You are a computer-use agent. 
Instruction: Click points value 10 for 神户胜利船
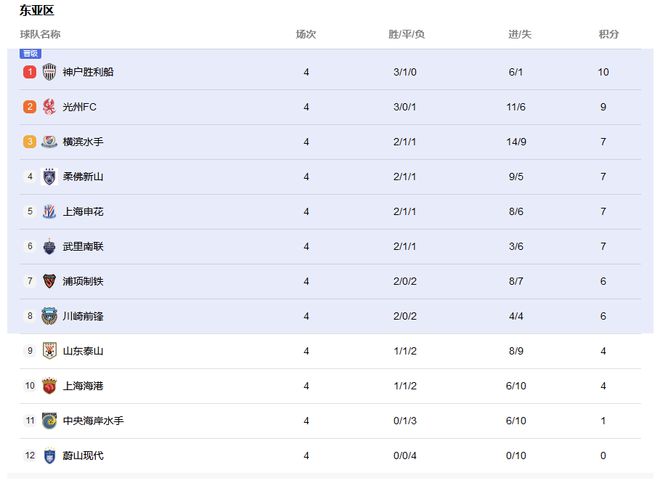(603, 72)
